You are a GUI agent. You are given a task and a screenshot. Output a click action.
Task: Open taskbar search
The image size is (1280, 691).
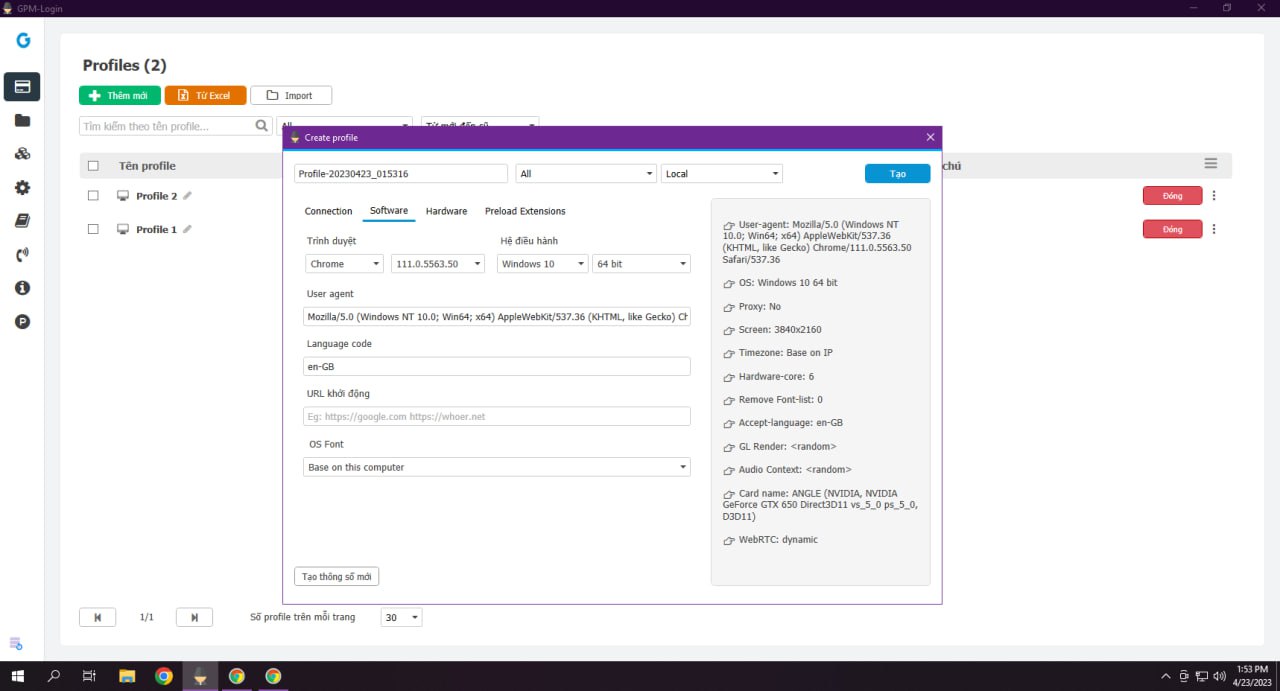point(54,676)
